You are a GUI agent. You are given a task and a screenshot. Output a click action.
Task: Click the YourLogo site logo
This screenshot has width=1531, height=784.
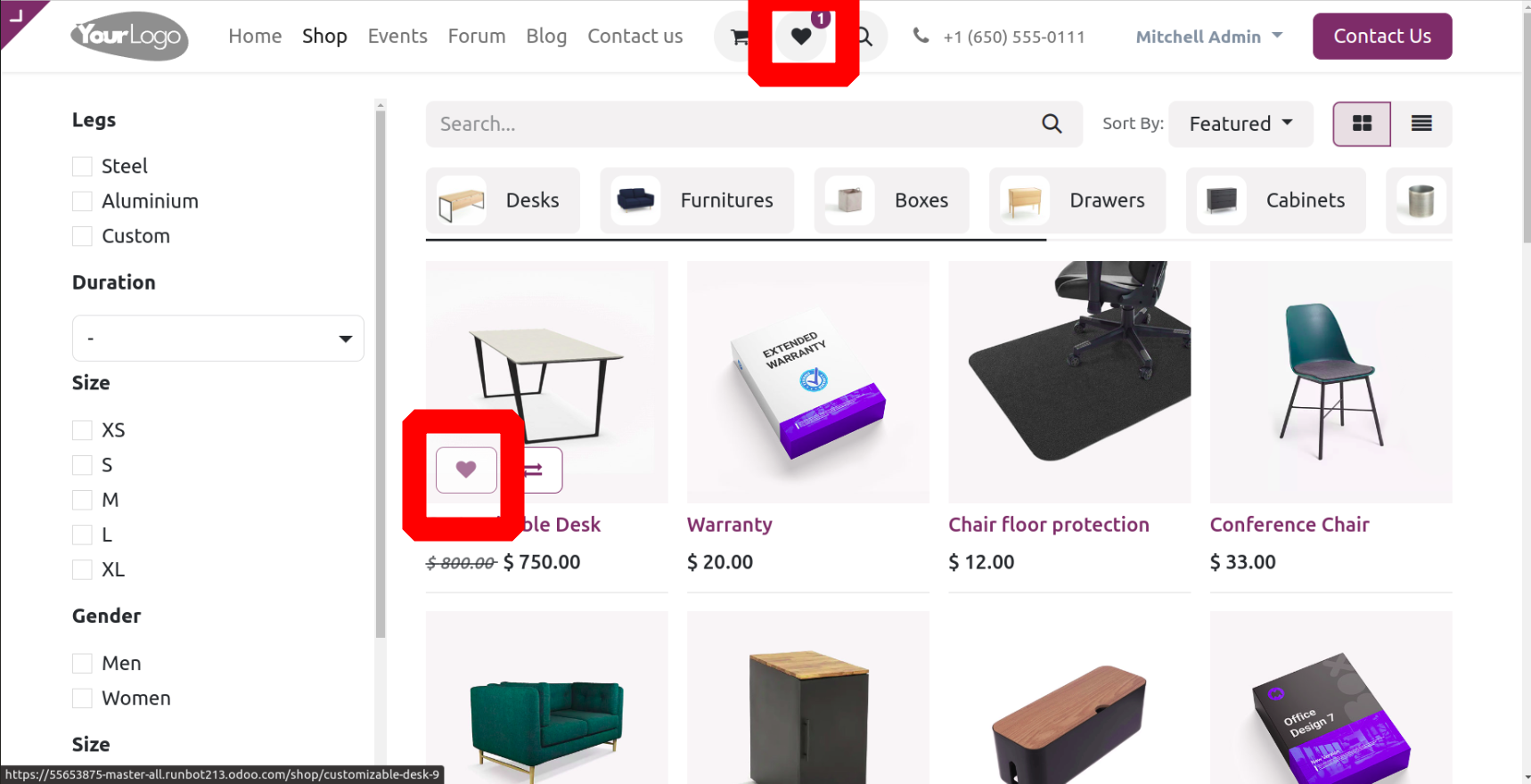click(x=129, y=37)
